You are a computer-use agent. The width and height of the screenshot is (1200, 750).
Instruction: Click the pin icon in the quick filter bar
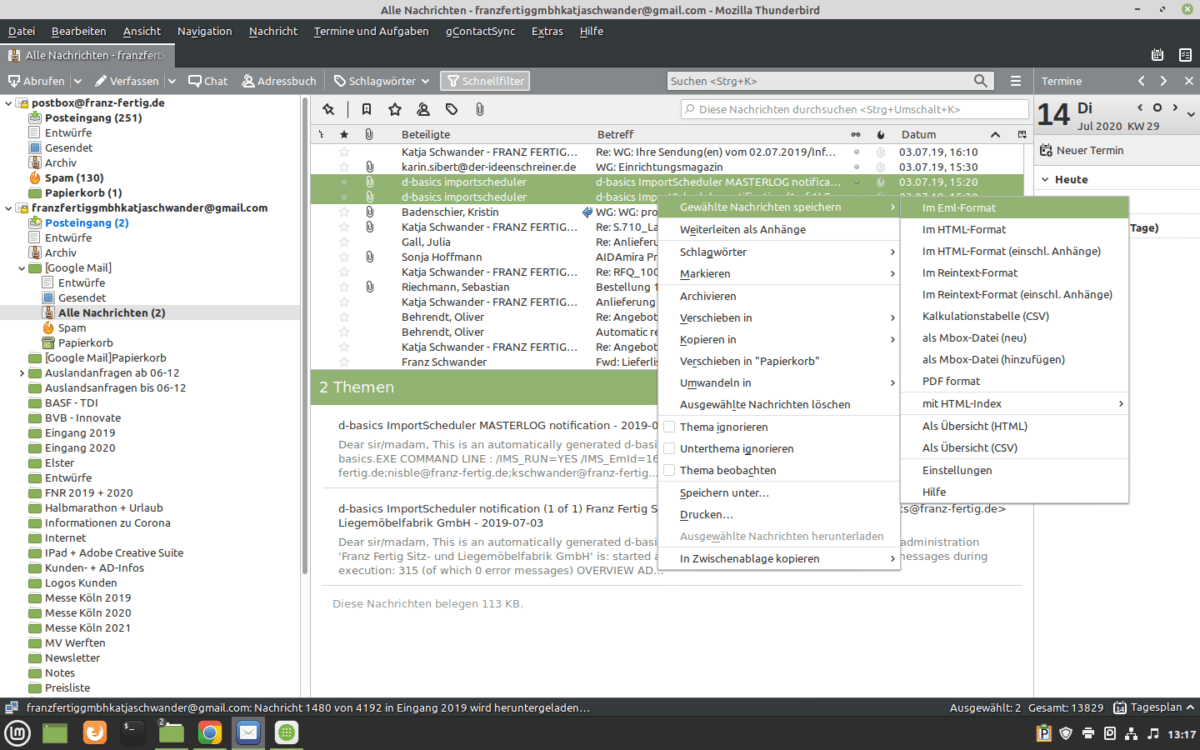pyautogui.click(x=329, y=109)
